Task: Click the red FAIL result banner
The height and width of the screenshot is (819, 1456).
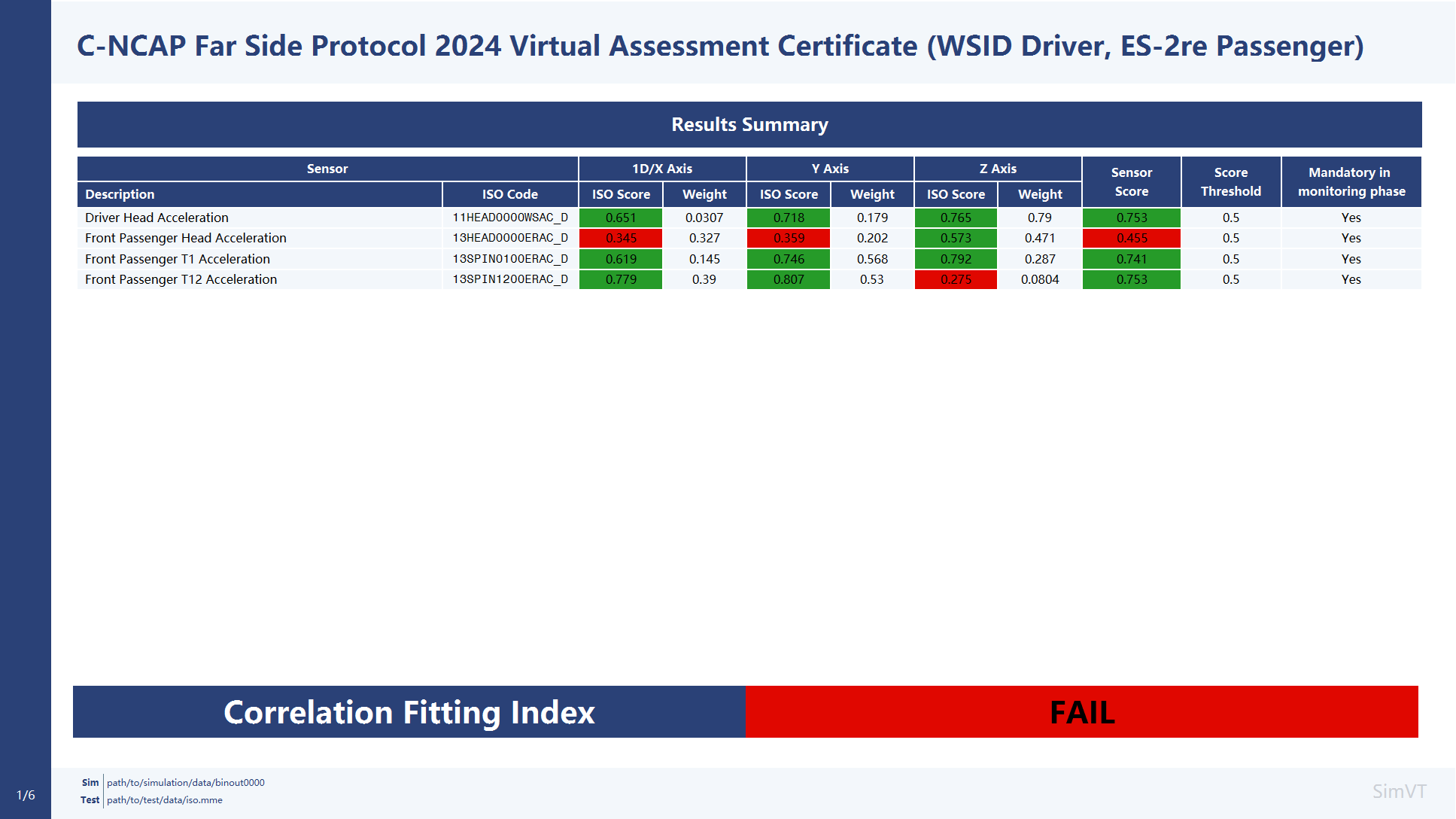Action: click(1082, 712)
